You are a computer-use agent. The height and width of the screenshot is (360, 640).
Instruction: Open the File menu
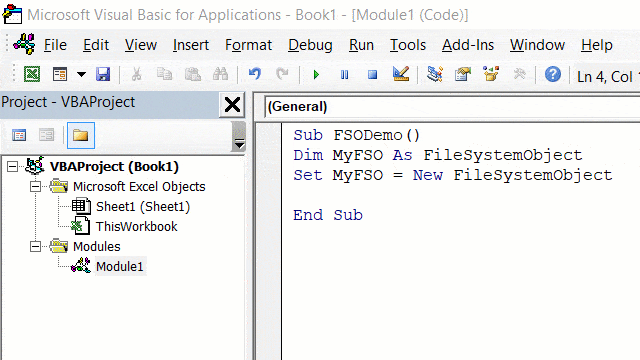tap(55, 45)
